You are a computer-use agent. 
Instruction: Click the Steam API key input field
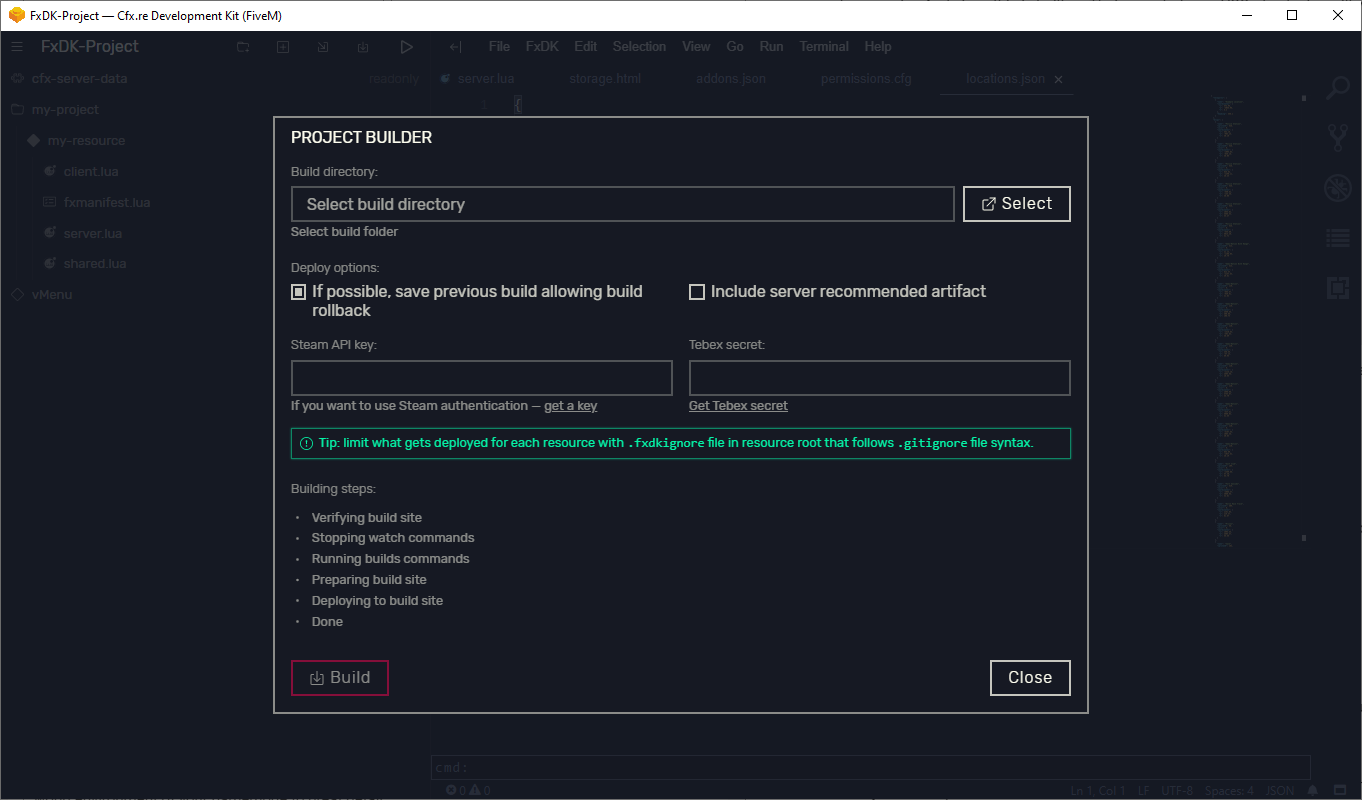coord(481,378)
